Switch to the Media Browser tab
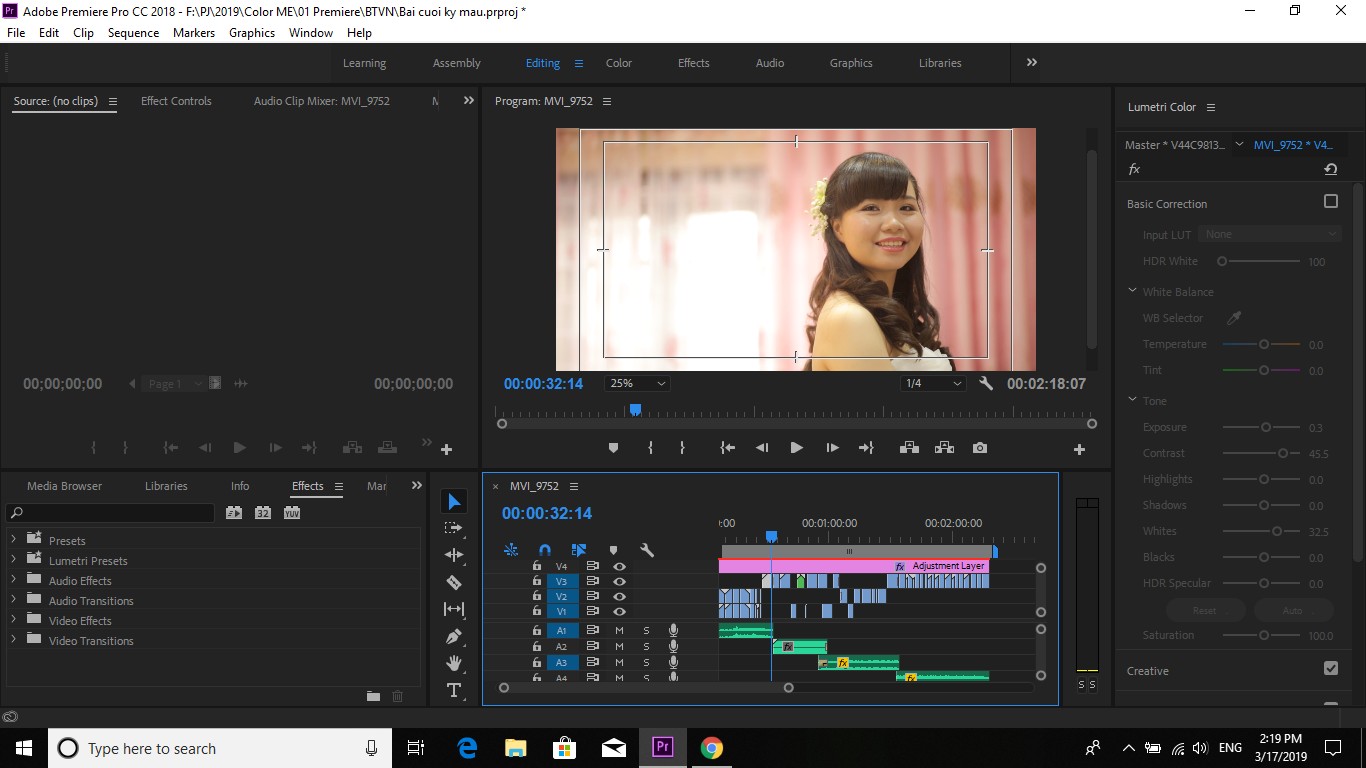Screen dimensions: 1366x768 [64, 486]
